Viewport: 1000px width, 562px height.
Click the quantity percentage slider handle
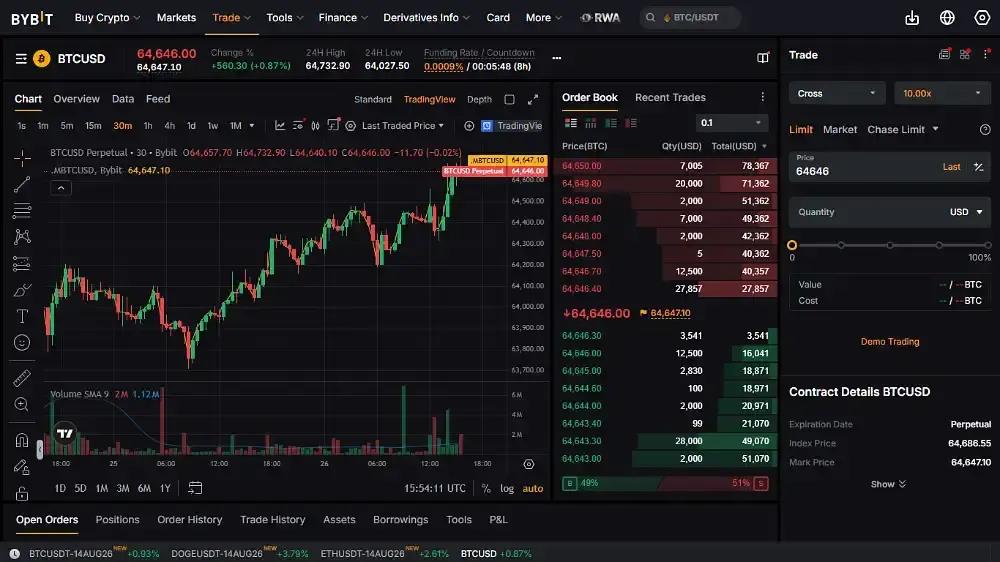(792, 245)
